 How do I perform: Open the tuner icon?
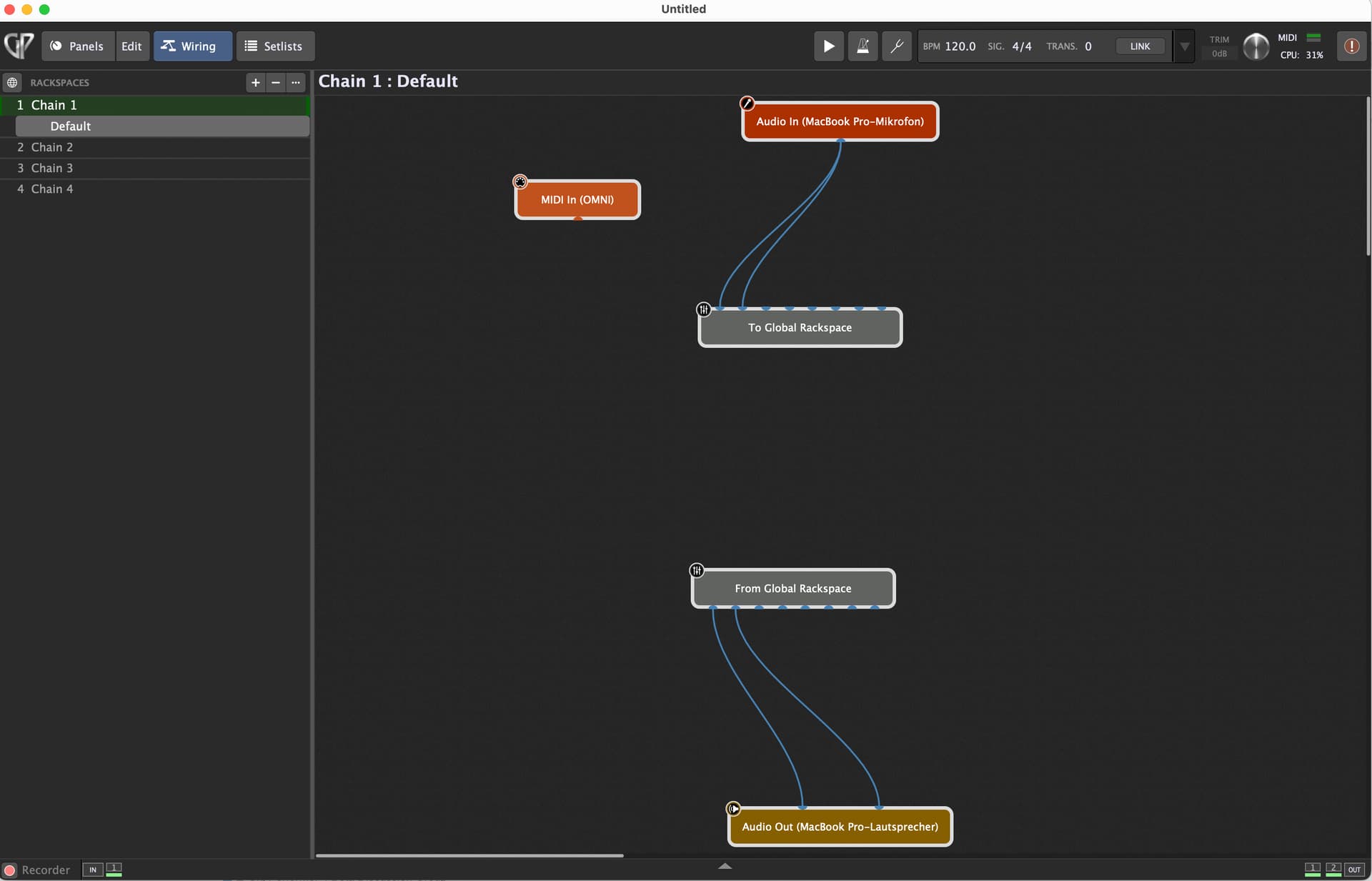coord(896,46)
